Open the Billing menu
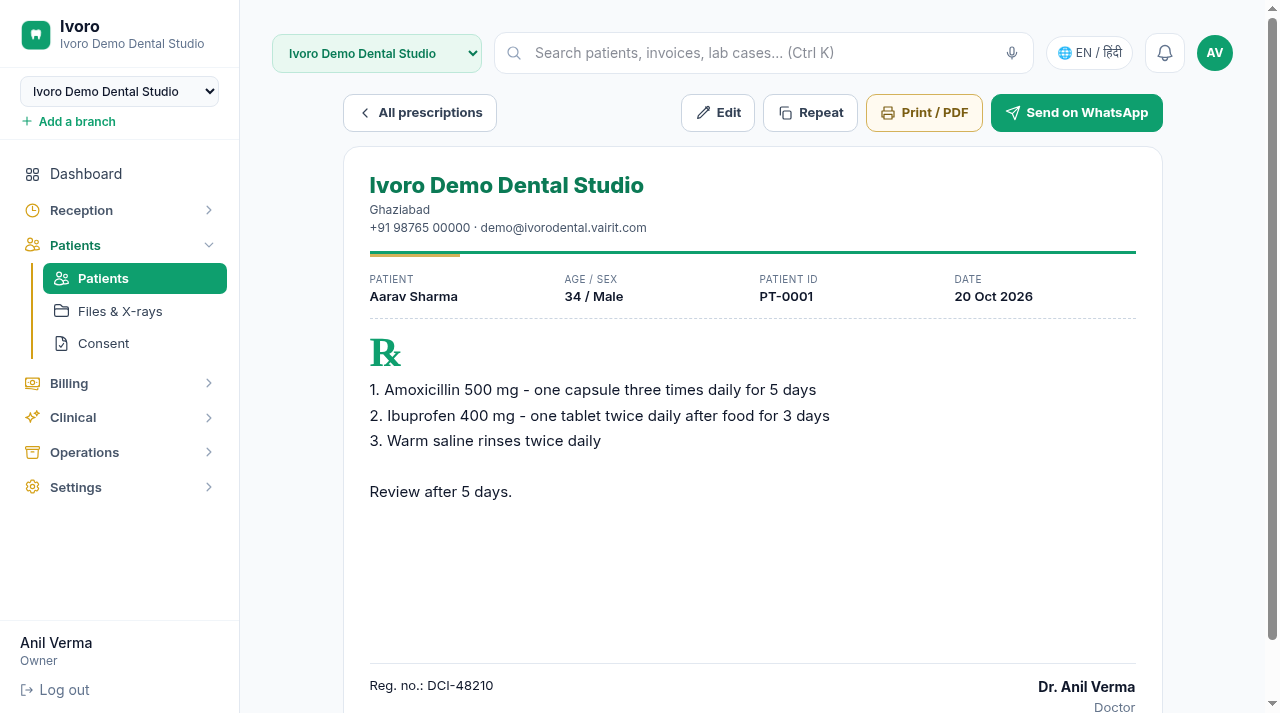 tap(119, 383)
